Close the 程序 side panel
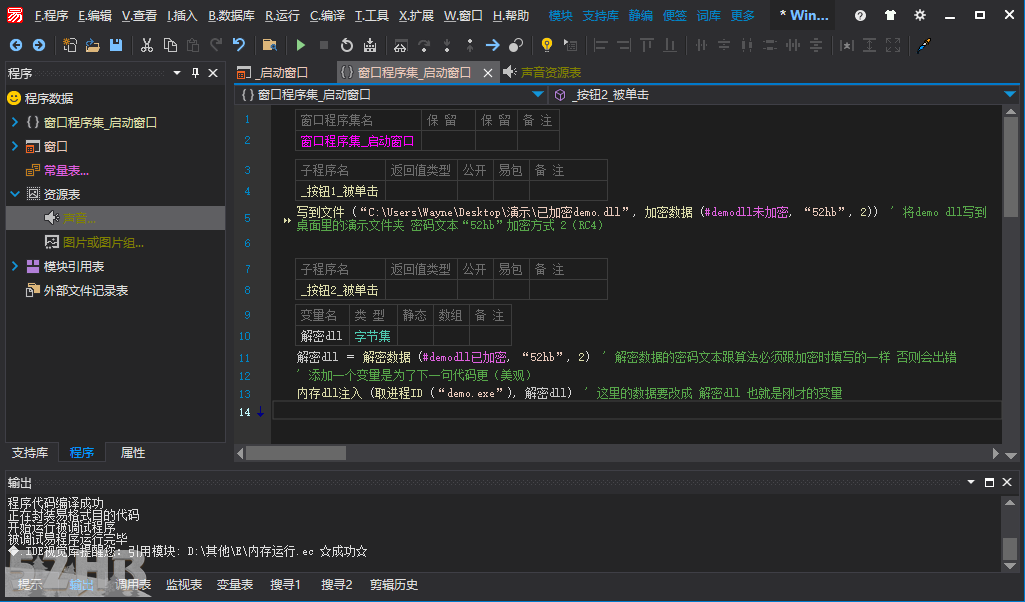 coord(212,73)
